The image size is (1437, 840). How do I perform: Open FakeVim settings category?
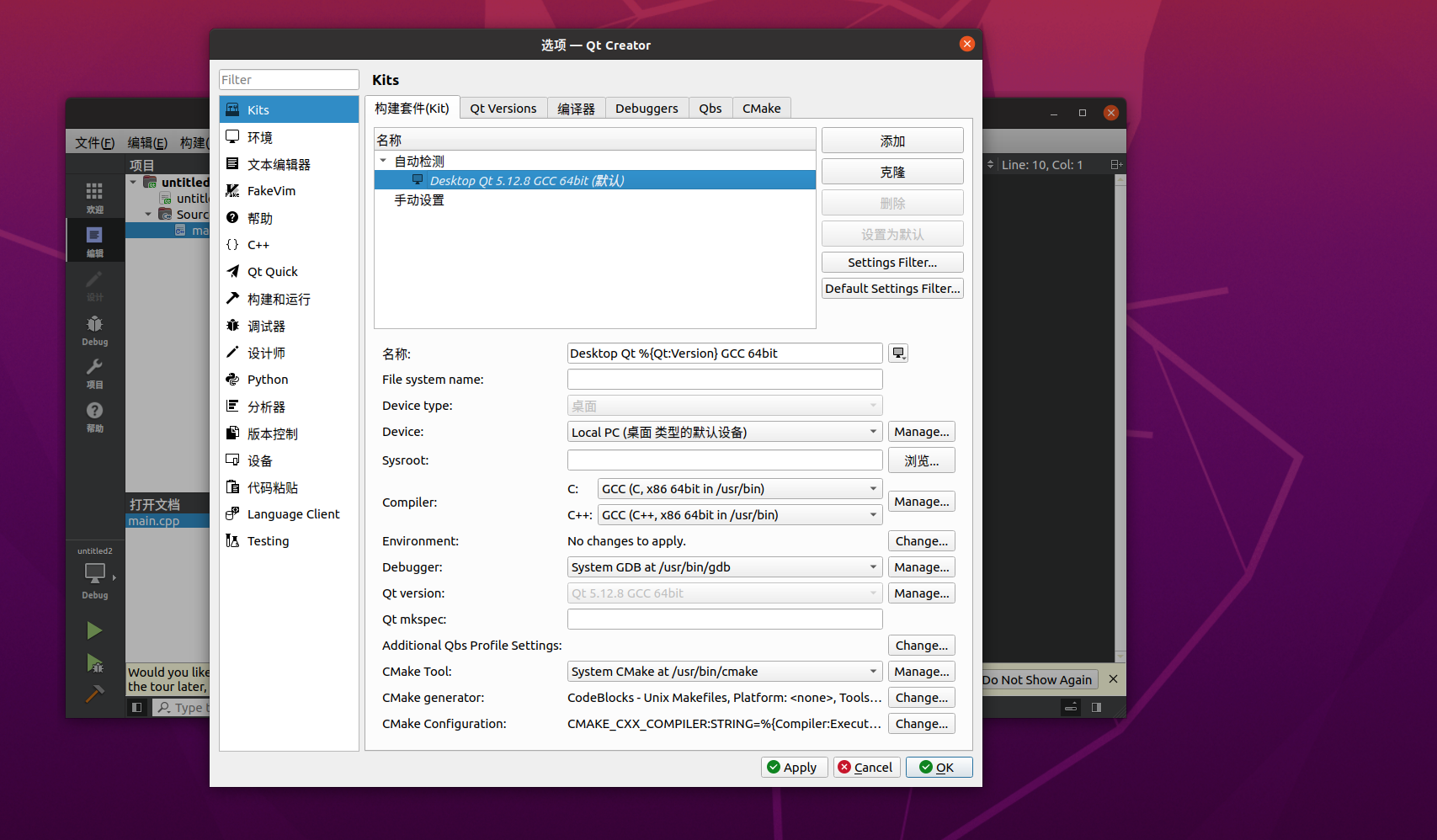[x=289, y=191]
